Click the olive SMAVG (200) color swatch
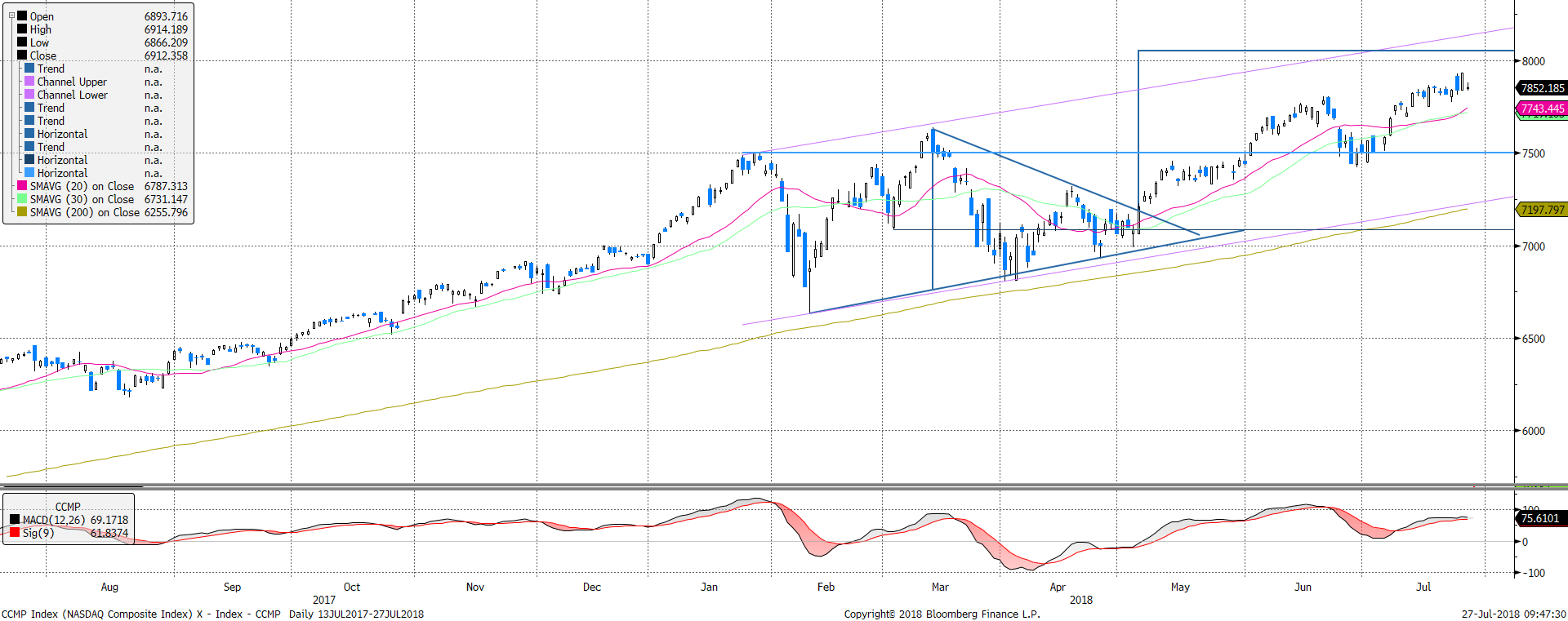Viewport: 1568px width, 621px height. click(22, 212)
